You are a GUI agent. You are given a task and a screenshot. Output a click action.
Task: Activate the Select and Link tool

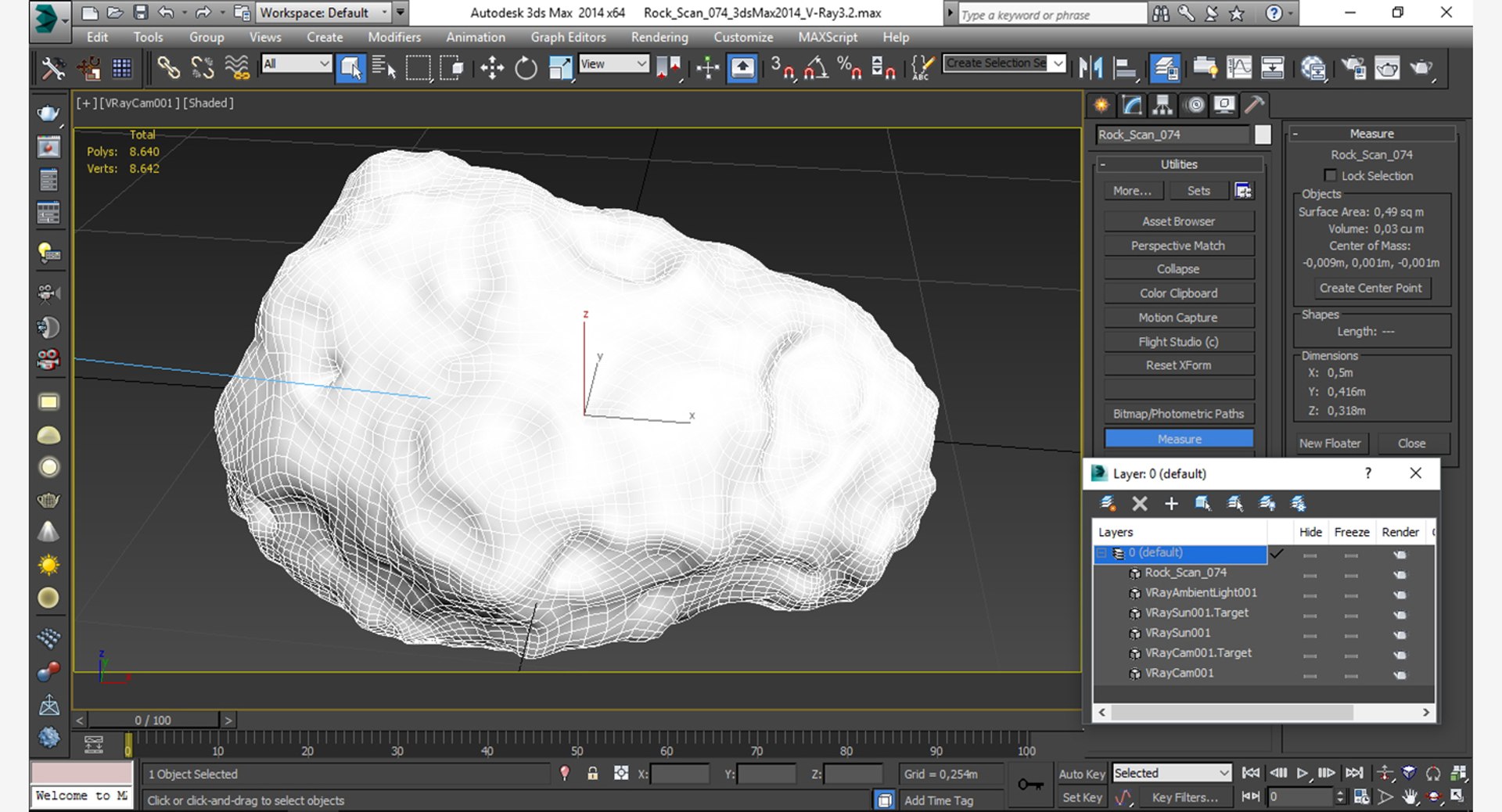click(167, 68)
